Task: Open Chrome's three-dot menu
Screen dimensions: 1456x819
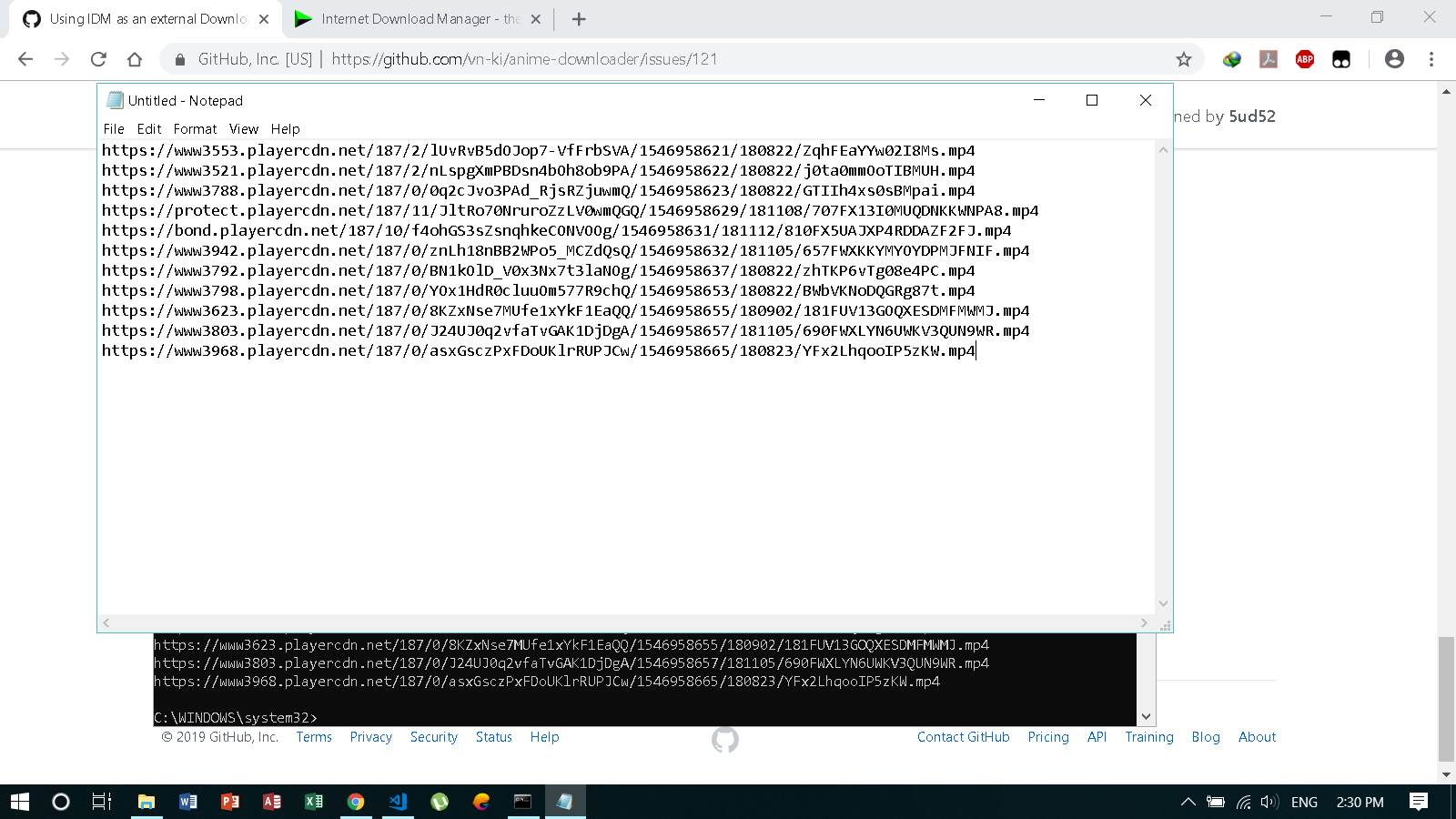Action: (x=1431, y=59)
